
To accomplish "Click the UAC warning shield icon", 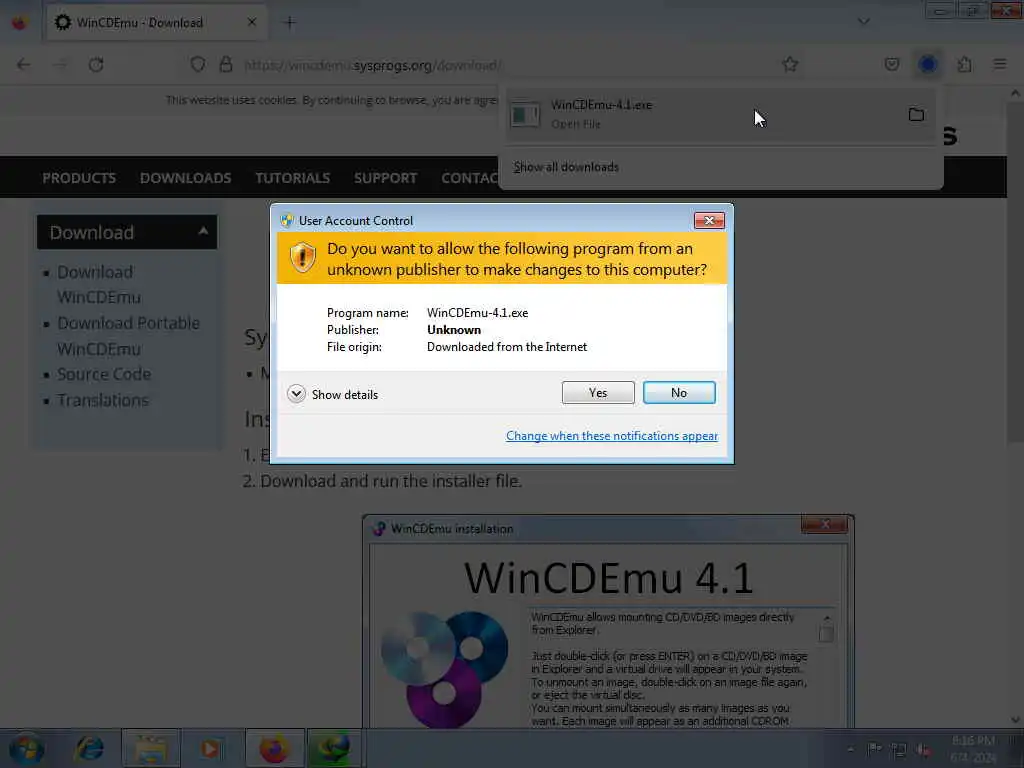I will click(x=302, y=258).
